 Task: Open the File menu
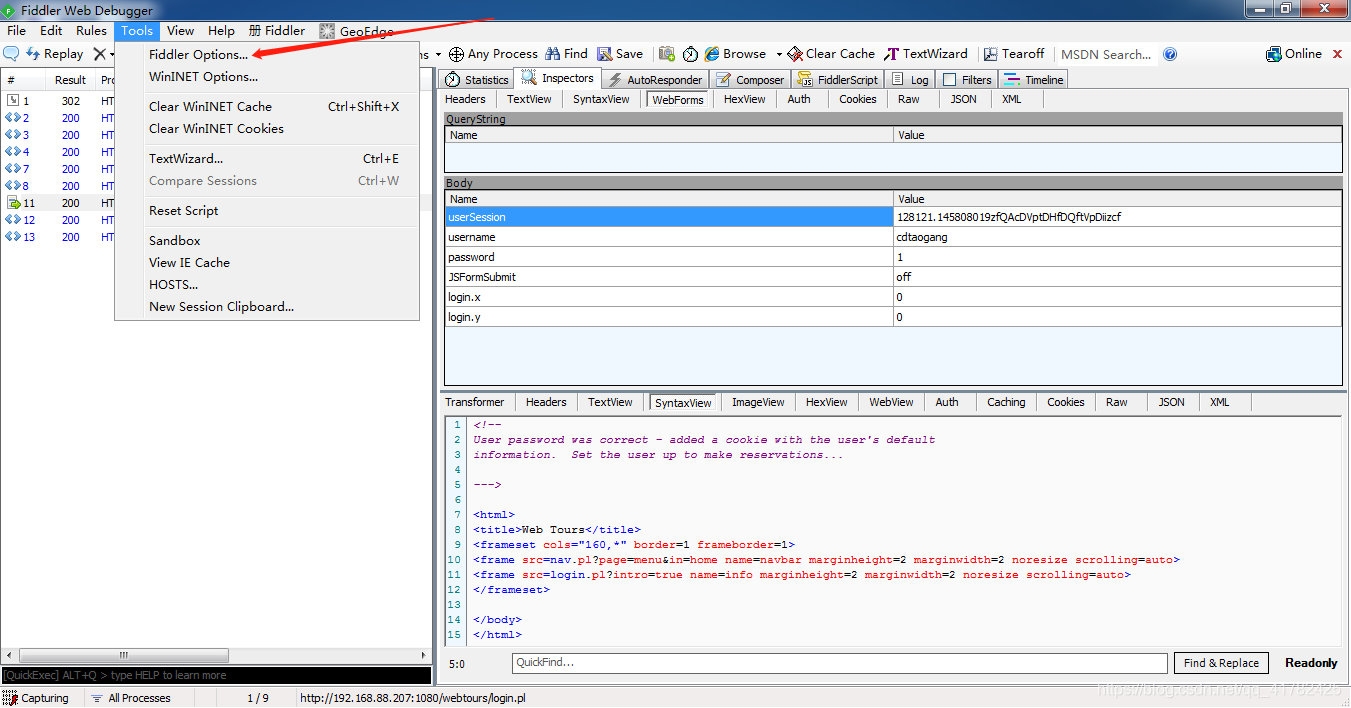(16, 31)
